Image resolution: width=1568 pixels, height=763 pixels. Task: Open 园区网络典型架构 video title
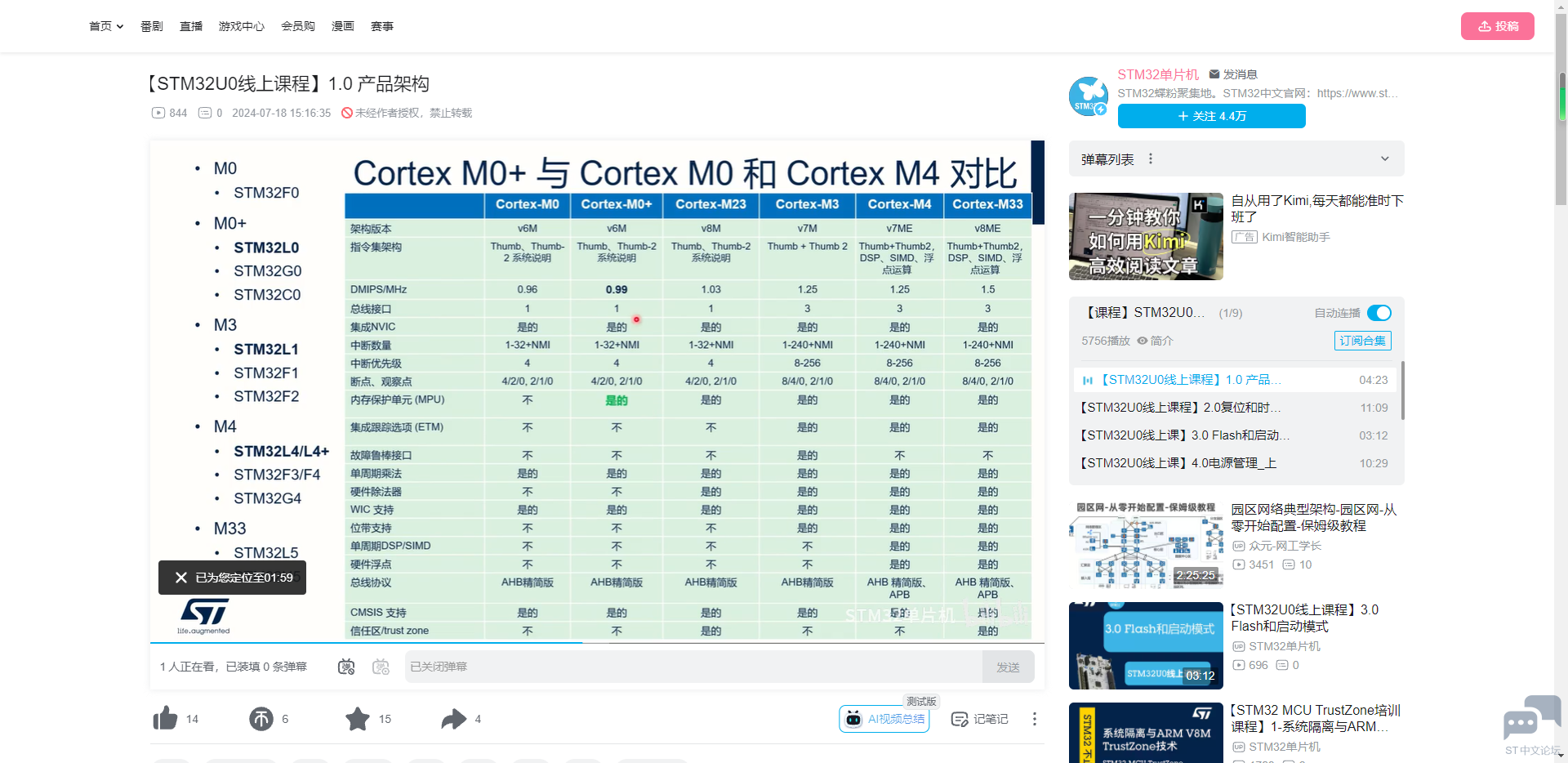click(x=1314, y=517)
